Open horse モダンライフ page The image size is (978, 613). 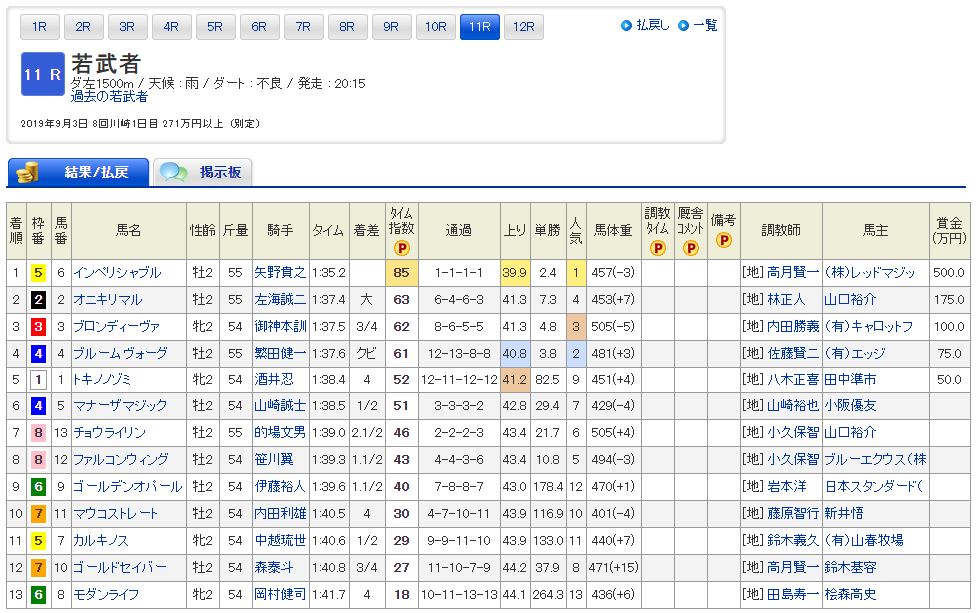pos(105,594)
